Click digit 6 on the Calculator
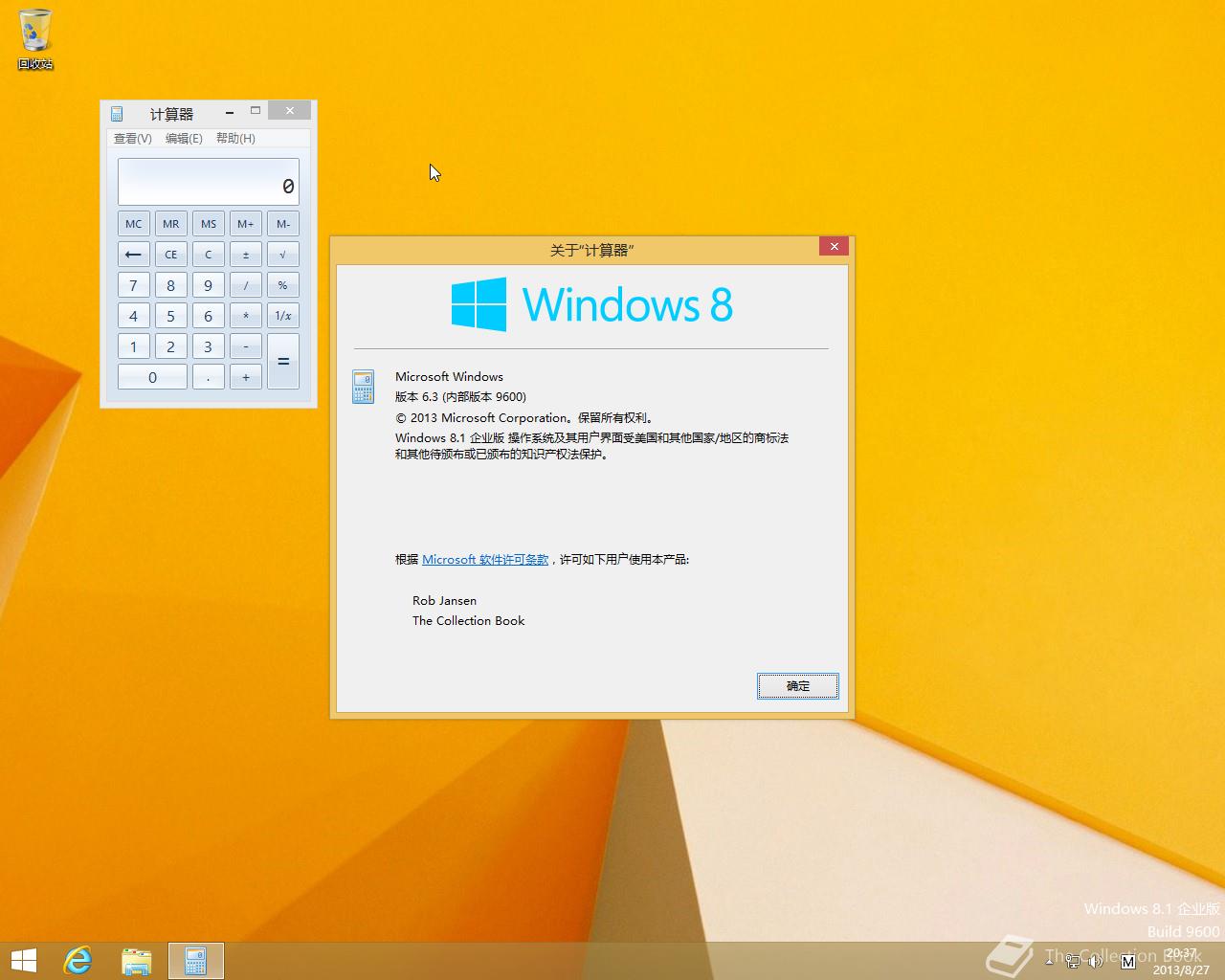 tap(208, 316)
